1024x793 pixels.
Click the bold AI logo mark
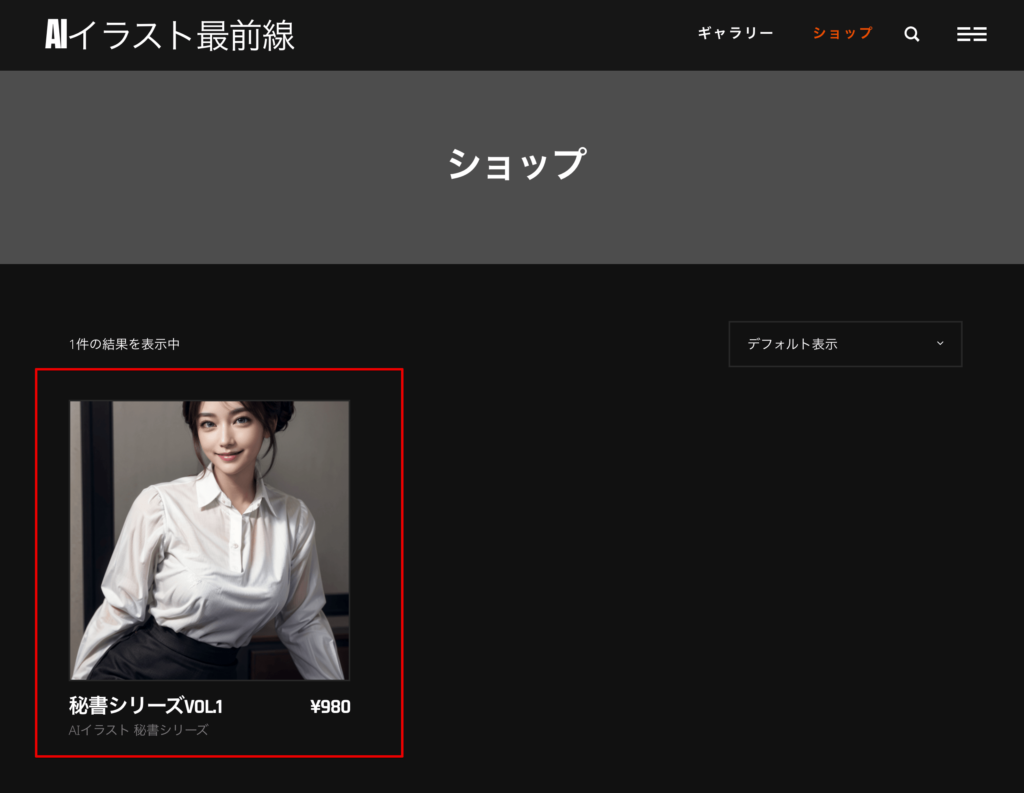(56, 35)
